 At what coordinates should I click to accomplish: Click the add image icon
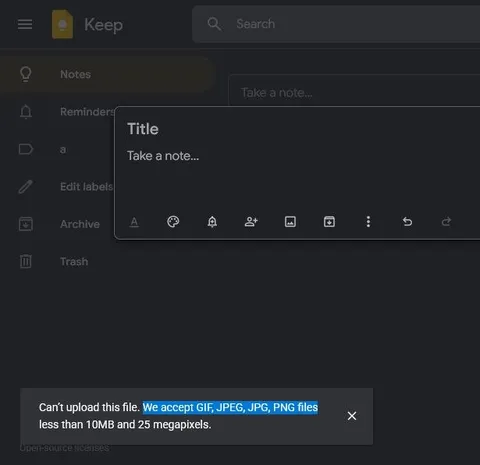coord(290,222)
